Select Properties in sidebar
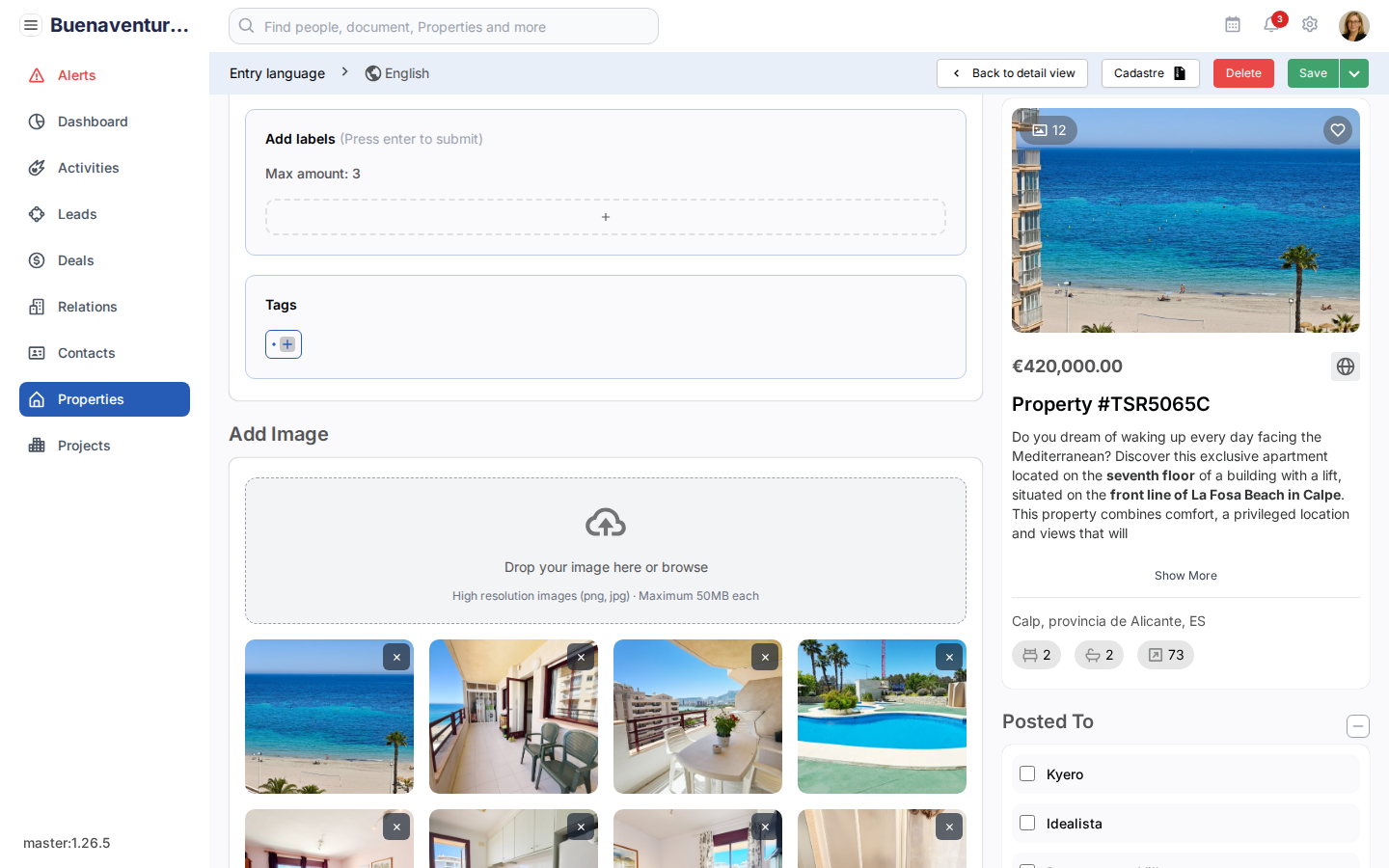 tap(104, 399)
